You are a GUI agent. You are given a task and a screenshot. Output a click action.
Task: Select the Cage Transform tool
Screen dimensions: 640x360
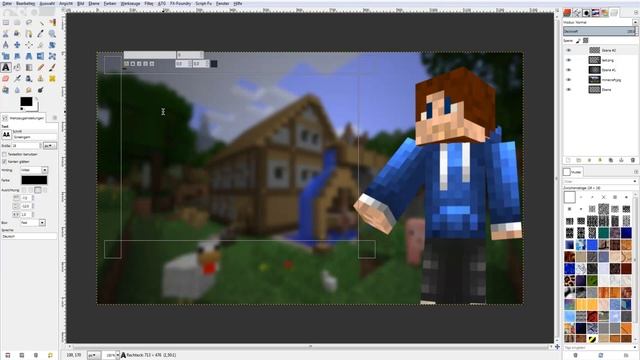coord(52,56)
